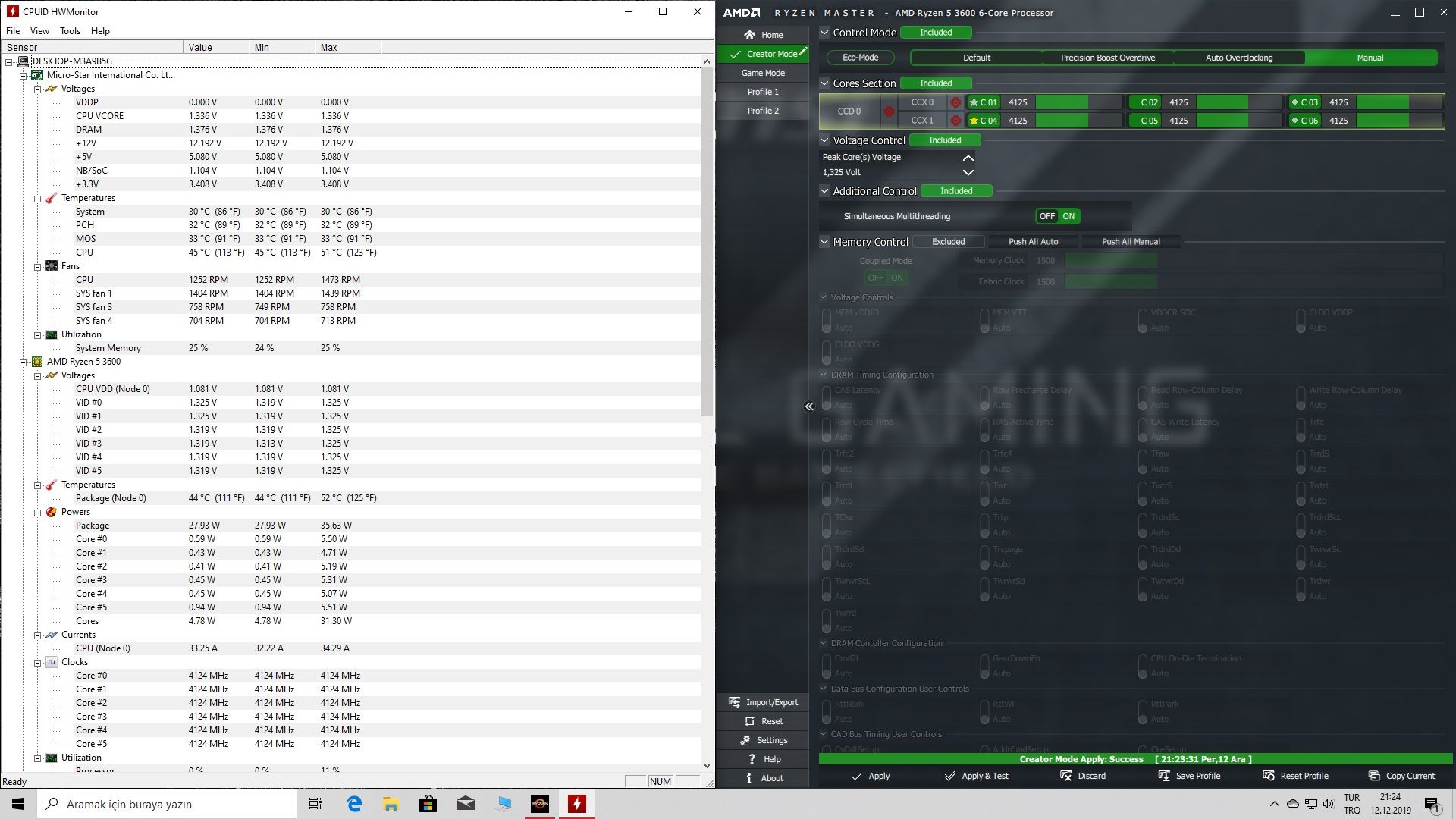Increase Peak Core Voltage with up arrow
The image size is (1456, 819).
968,158
